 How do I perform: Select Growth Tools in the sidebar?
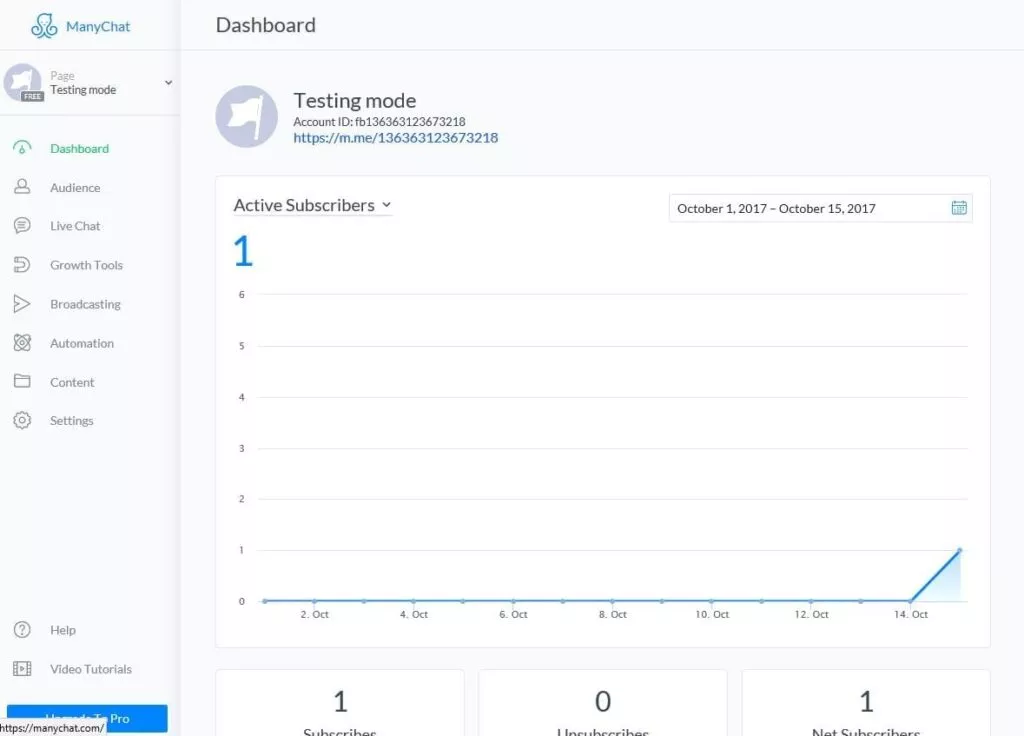86,265
